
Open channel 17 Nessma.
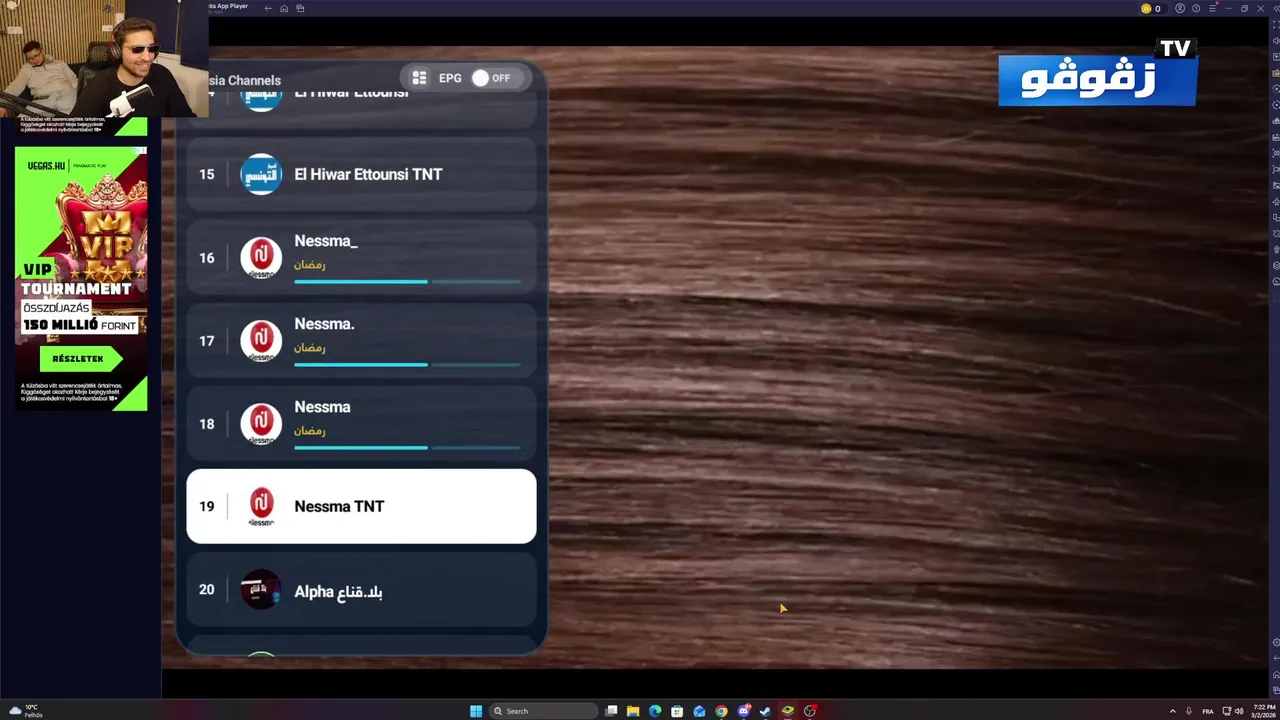361,340
